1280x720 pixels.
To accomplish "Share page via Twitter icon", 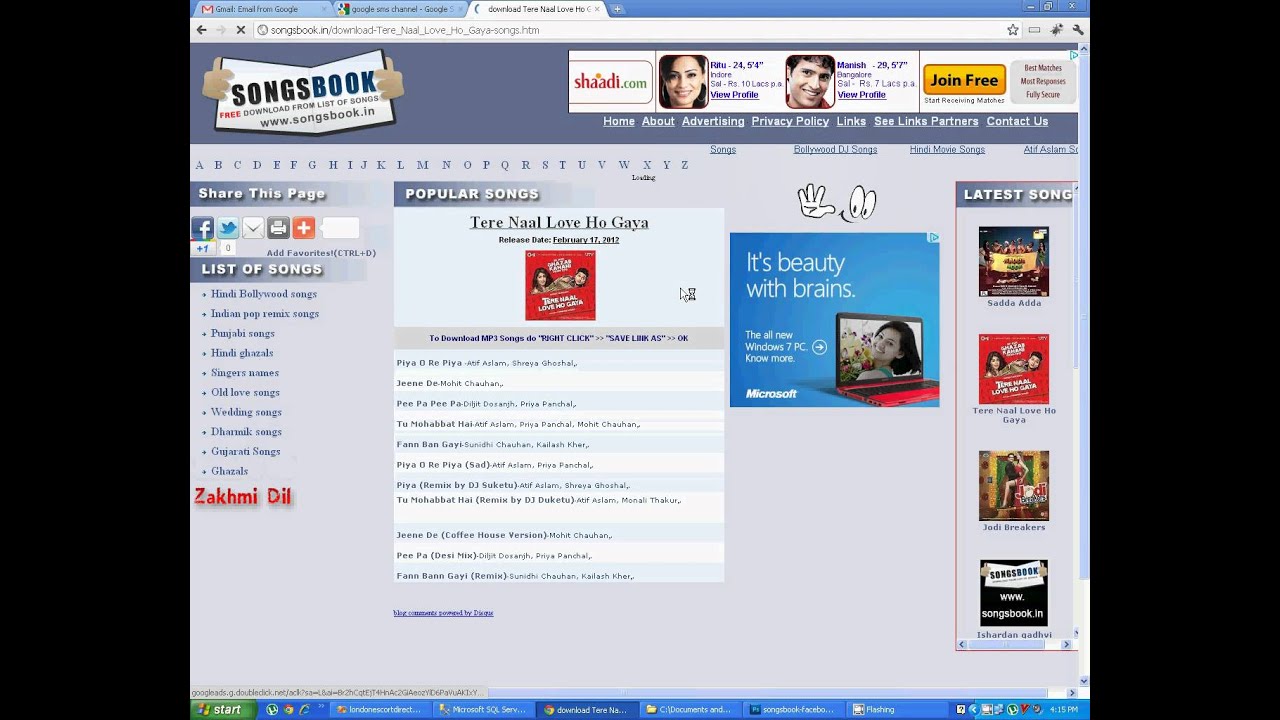I will (x=228, y=228).
